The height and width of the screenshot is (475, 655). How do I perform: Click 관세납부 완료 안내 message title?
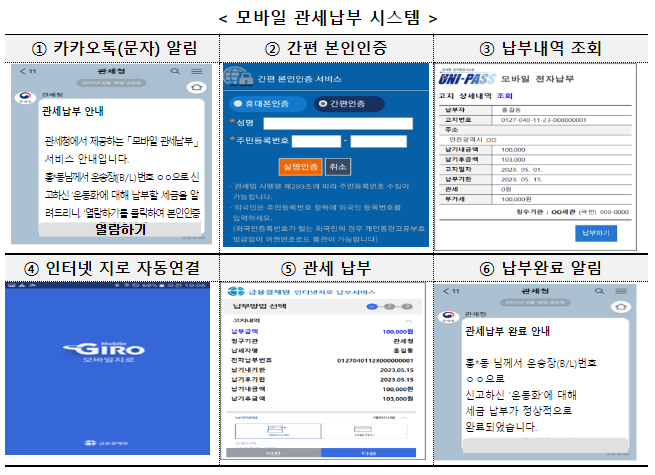[507, 331]
